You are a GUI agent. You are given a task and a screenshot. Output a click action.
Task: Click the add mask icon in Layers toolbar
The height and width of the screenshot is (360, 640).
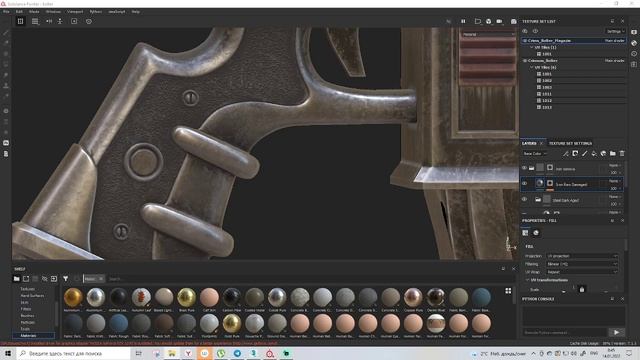(x=575, y=153)
